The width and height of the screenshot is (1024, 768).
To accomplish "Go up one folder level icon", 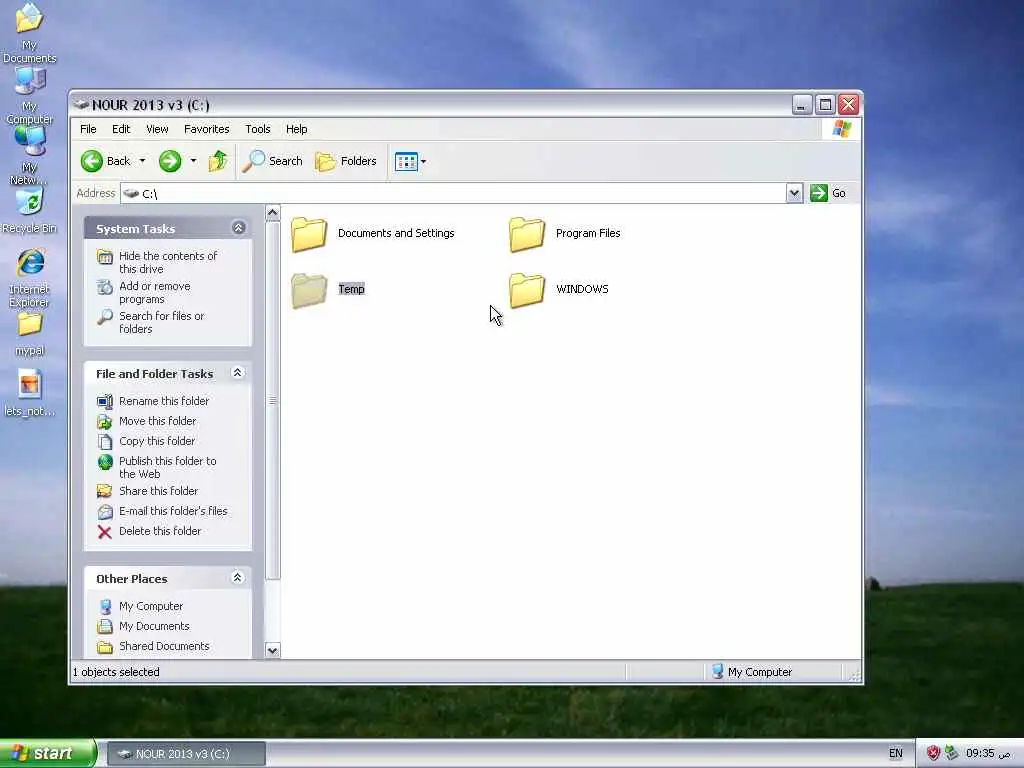I will coord(218,161).
